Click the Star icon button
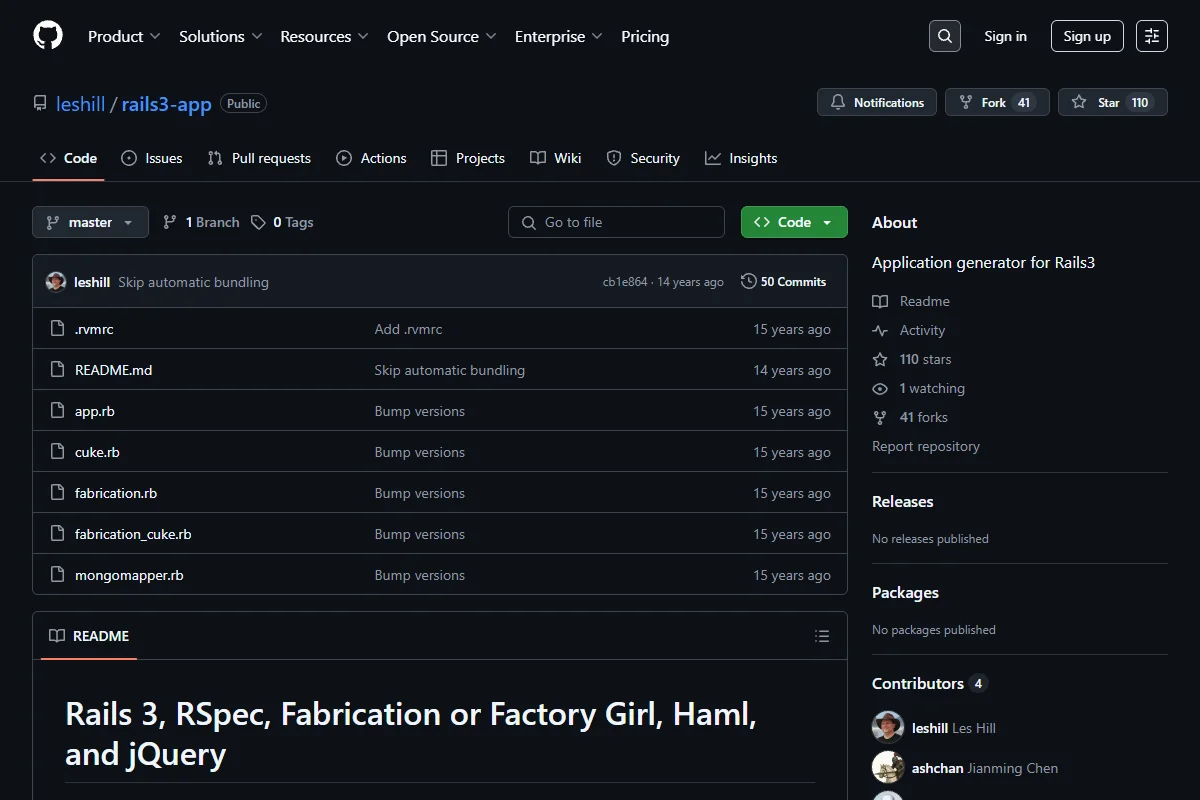 point(1113,102)
